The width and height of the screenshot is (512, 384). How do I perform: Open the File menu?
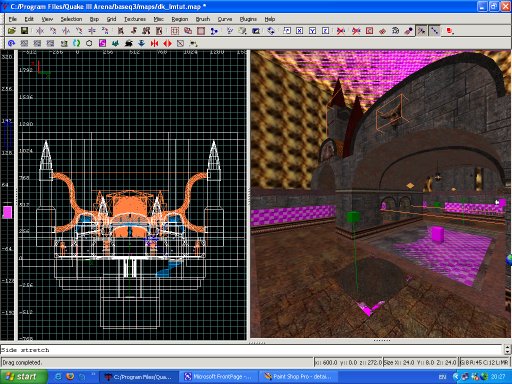(x=13, y=19)
